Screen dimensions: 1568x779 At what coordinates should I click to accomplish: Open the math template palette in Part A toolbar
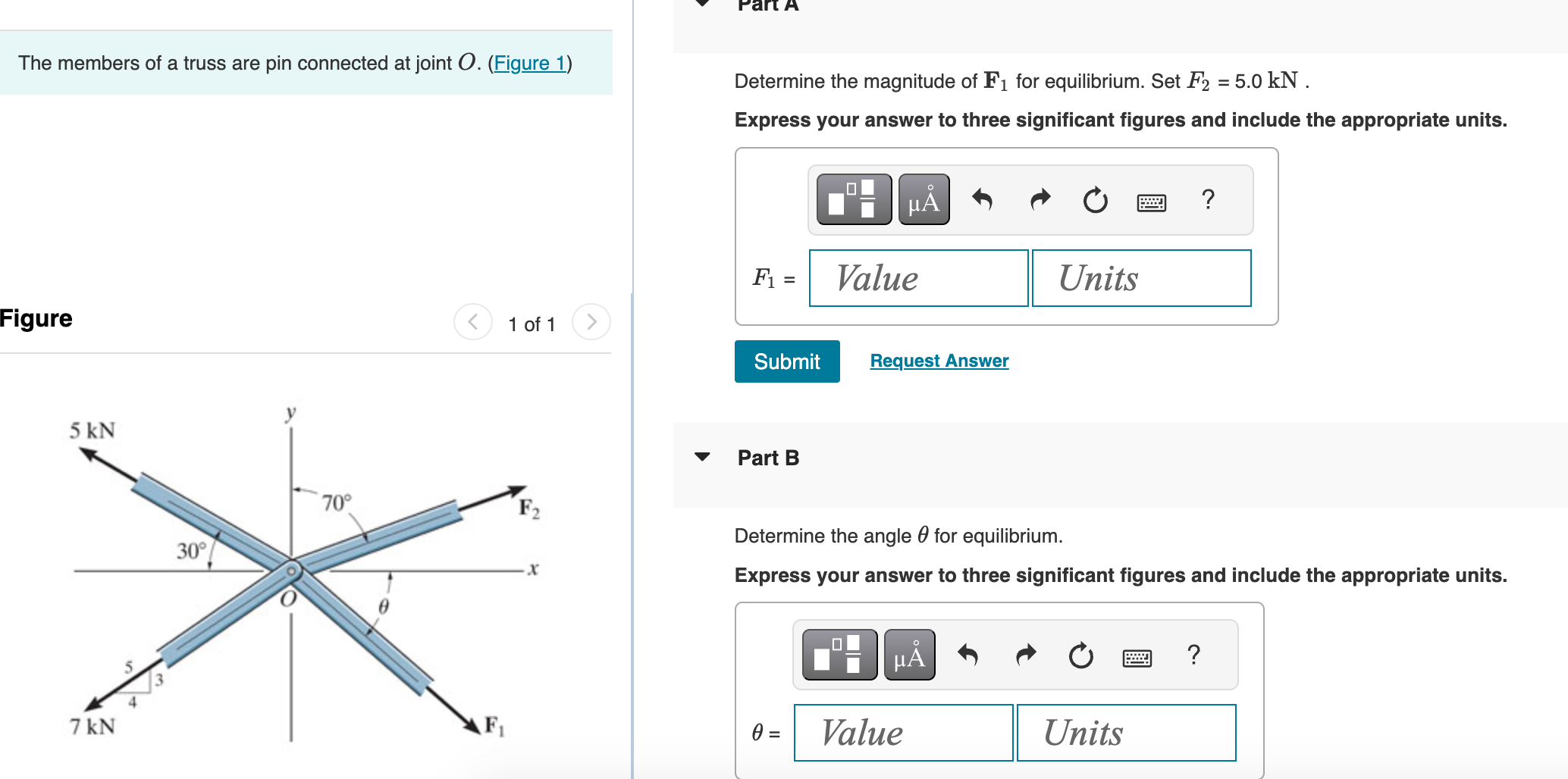853,199
